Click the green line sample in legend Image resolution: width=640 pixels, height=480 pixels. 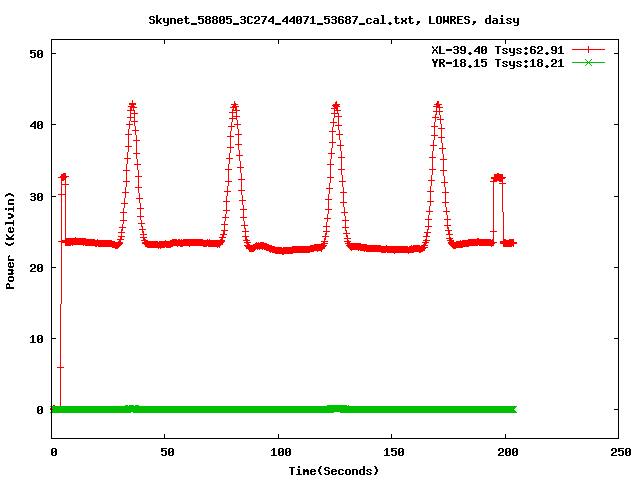588,63
